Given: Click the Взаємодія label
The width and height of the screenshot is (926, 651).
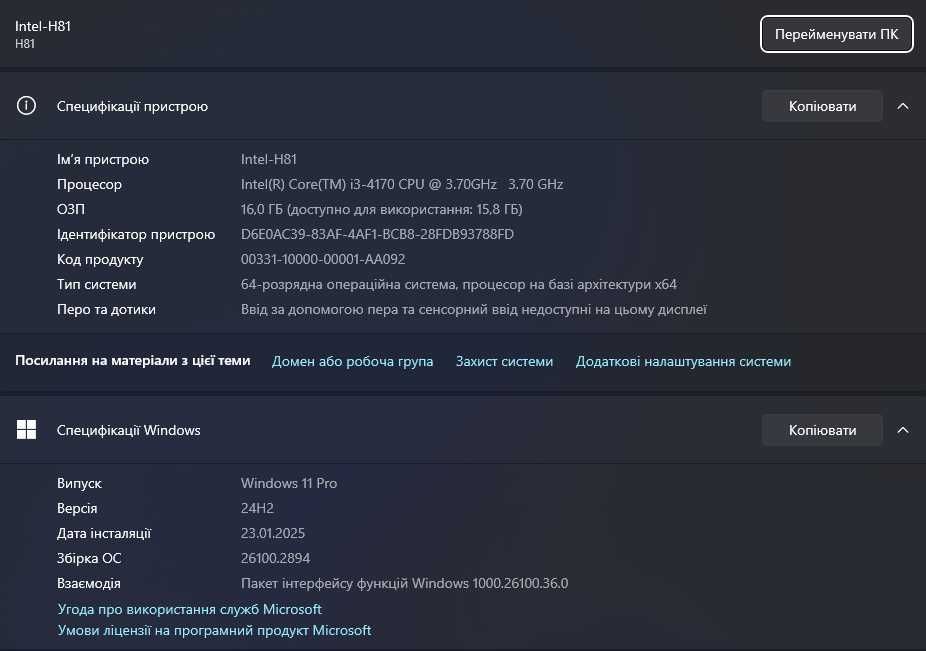Looking at the screenshot, I should coord(89,583).
